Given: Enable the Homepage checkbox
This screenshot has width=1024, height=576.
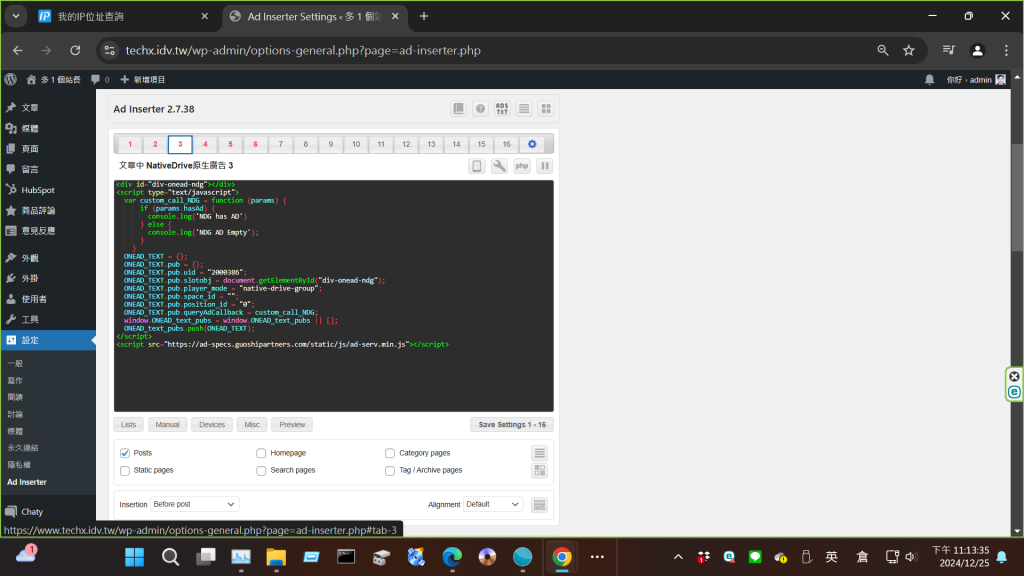Looking at the screenshot, I should click(x=262, y=453).
